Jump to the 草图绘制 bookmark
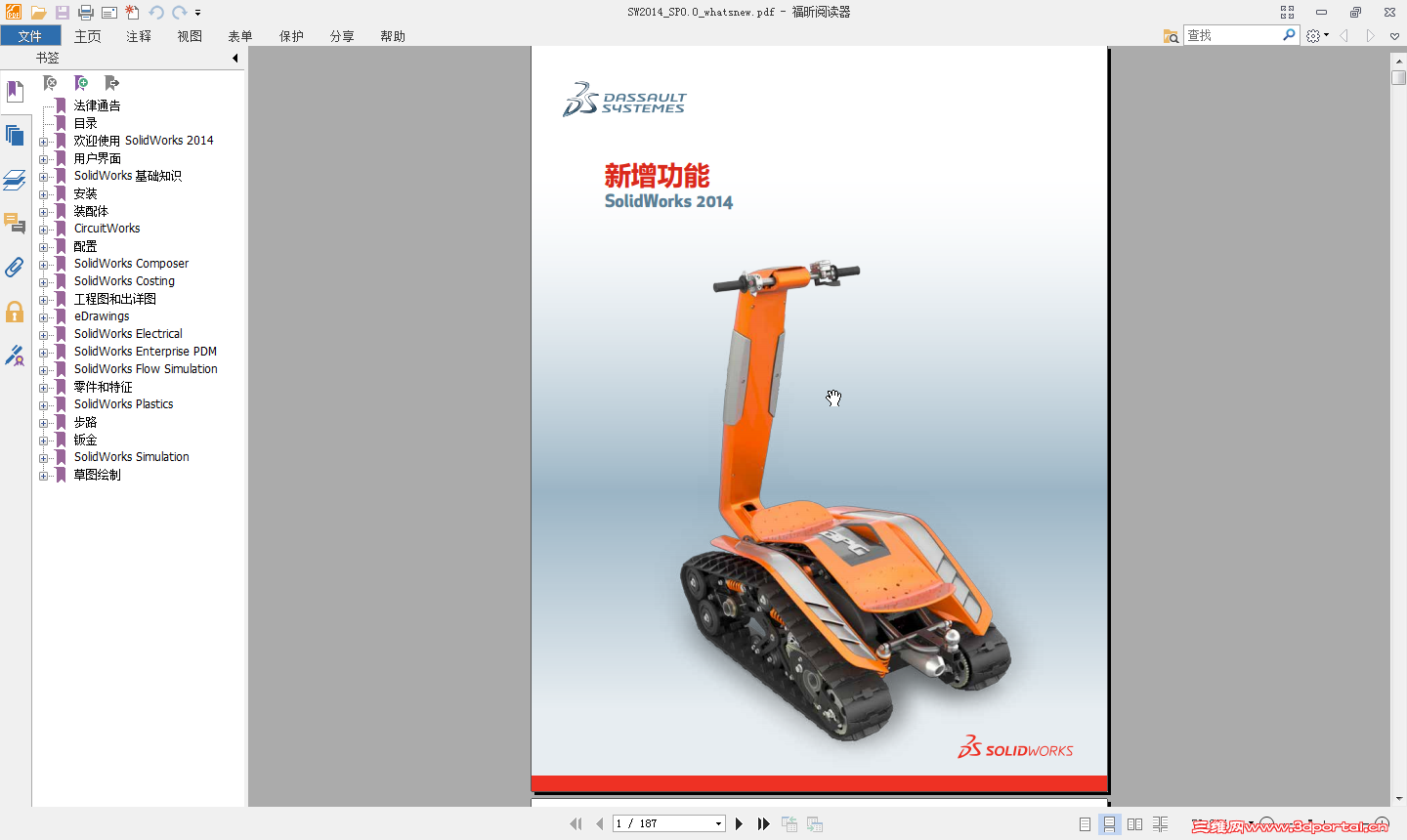 [98, 475]
